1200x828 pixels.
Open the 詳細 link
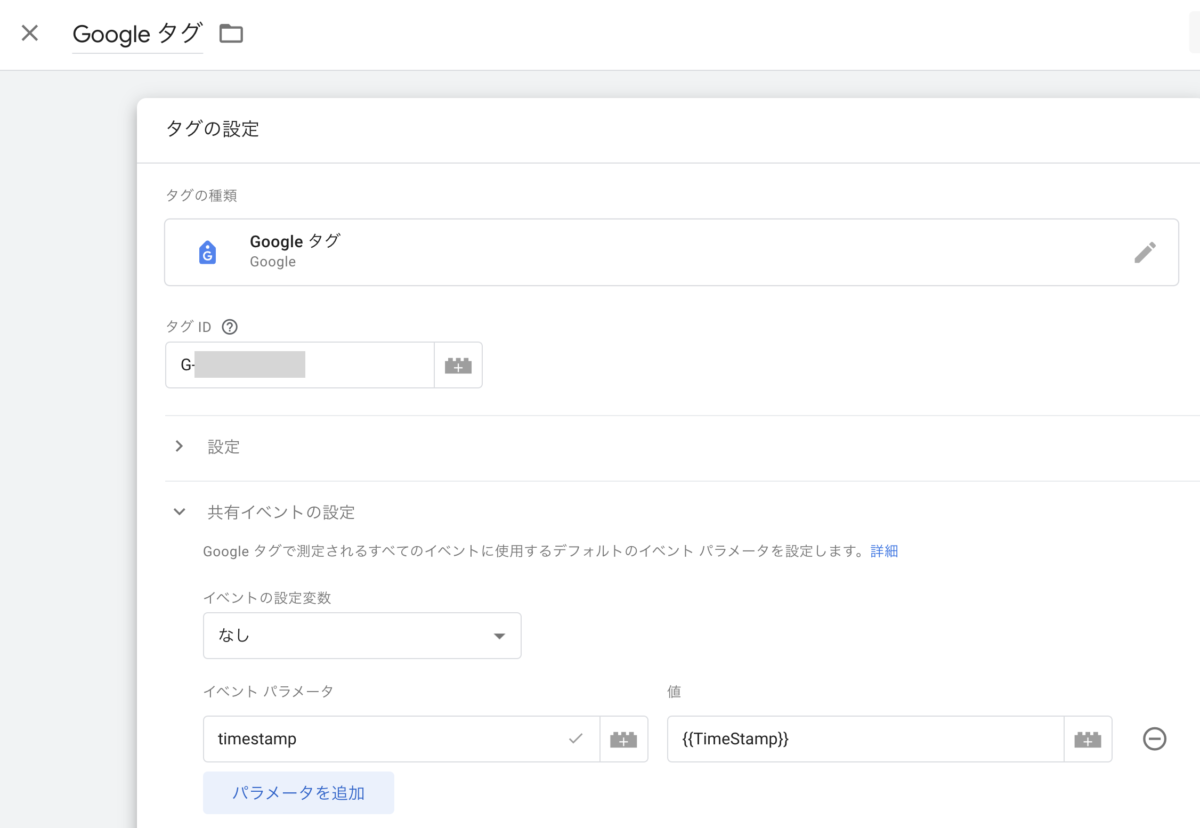click(884, 551)
